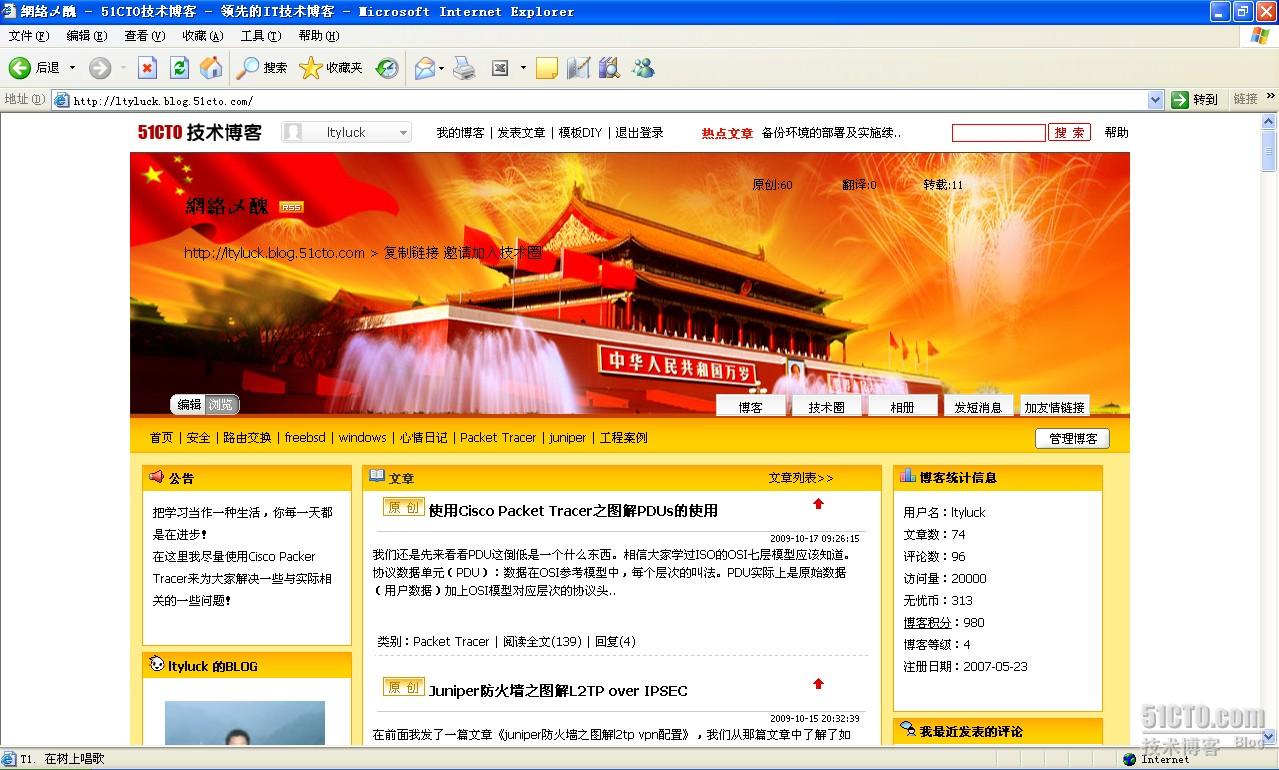
Task: Open the freebsd category link
Action: (305, 438)
